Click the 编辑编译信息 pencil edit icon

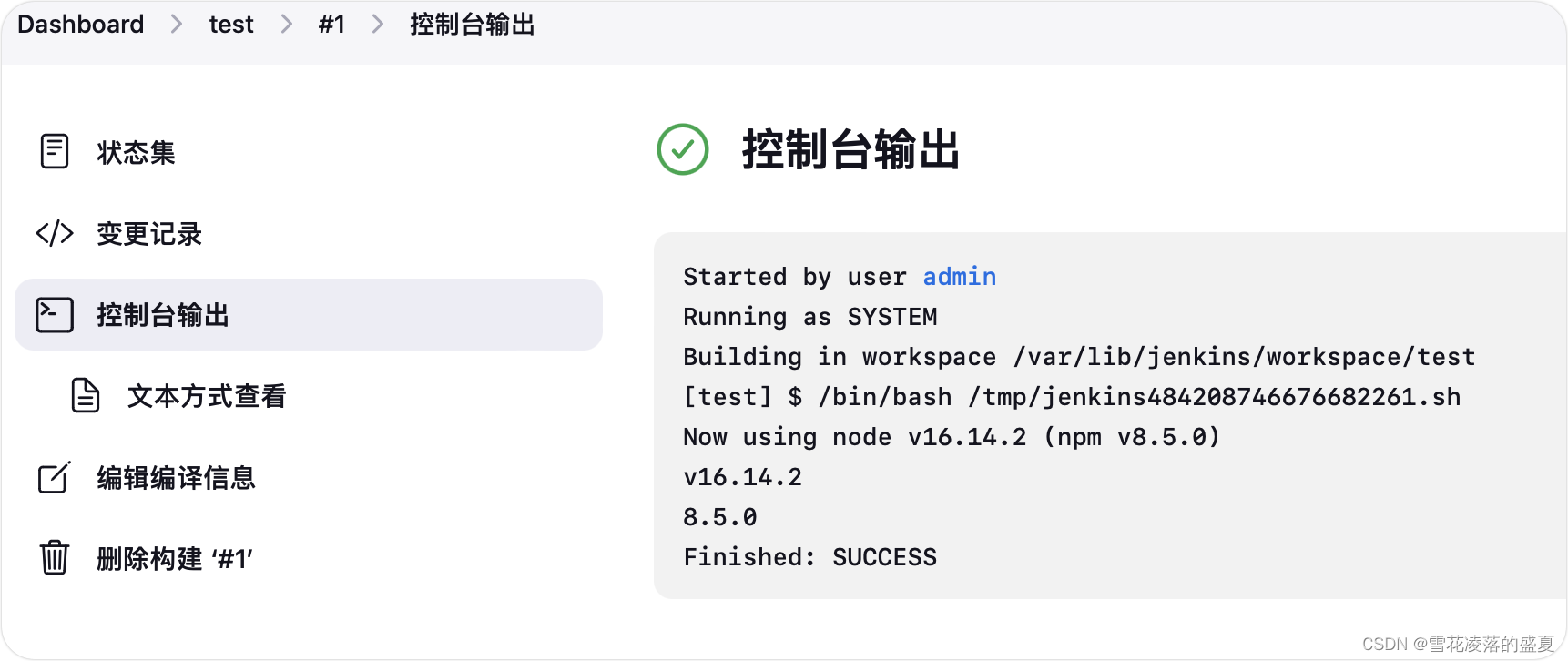(x=55, y=477)
